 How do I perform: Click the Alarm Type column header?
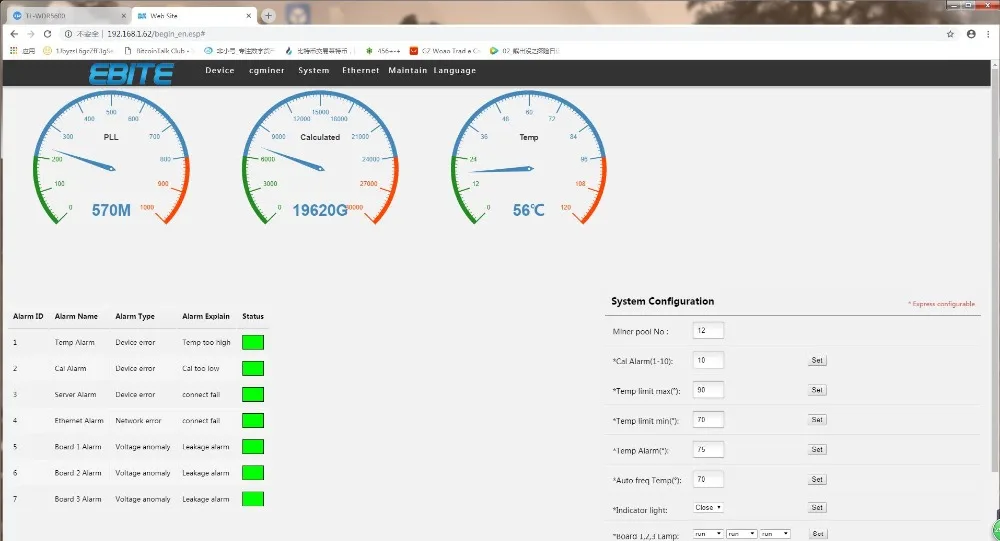(x=135, y=316)
